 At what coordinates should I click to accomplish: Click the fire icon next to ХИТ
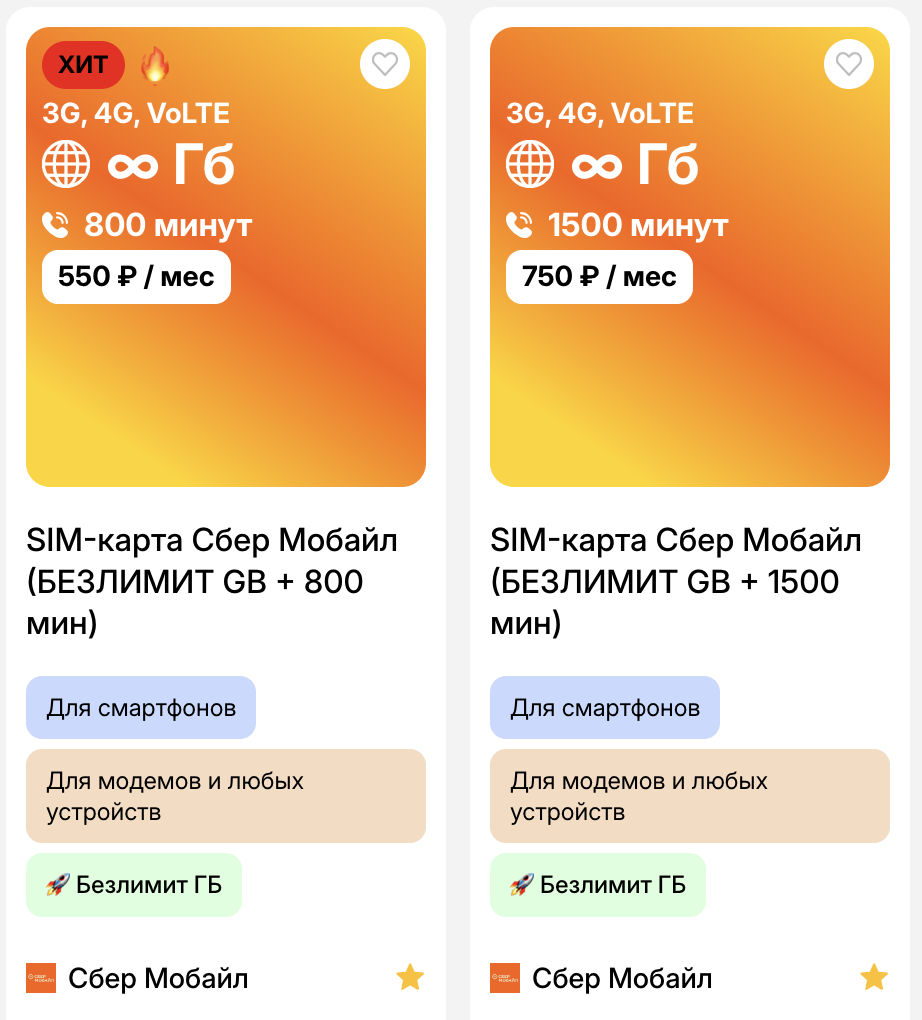[155, 66]
